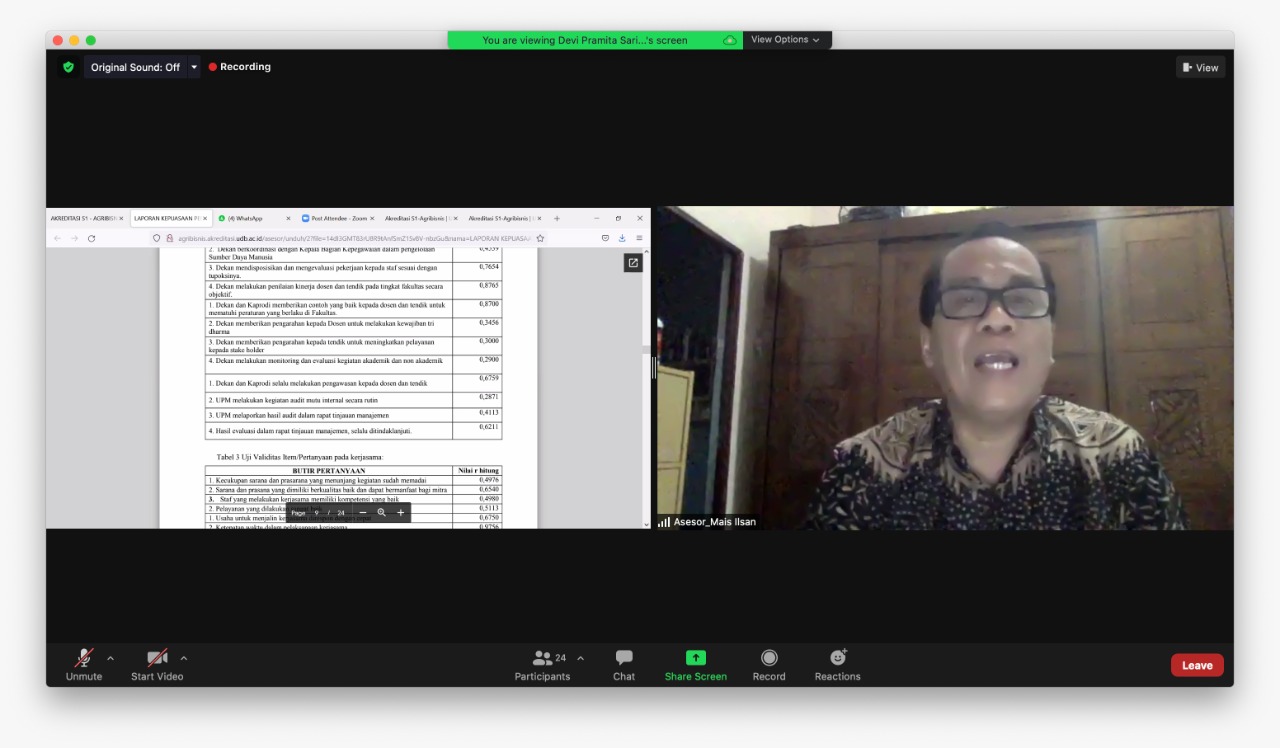The height and width of the screenshot is (748, 1280).
Task: Click the PDF page number field showing 9
Action: coord(316,513)
